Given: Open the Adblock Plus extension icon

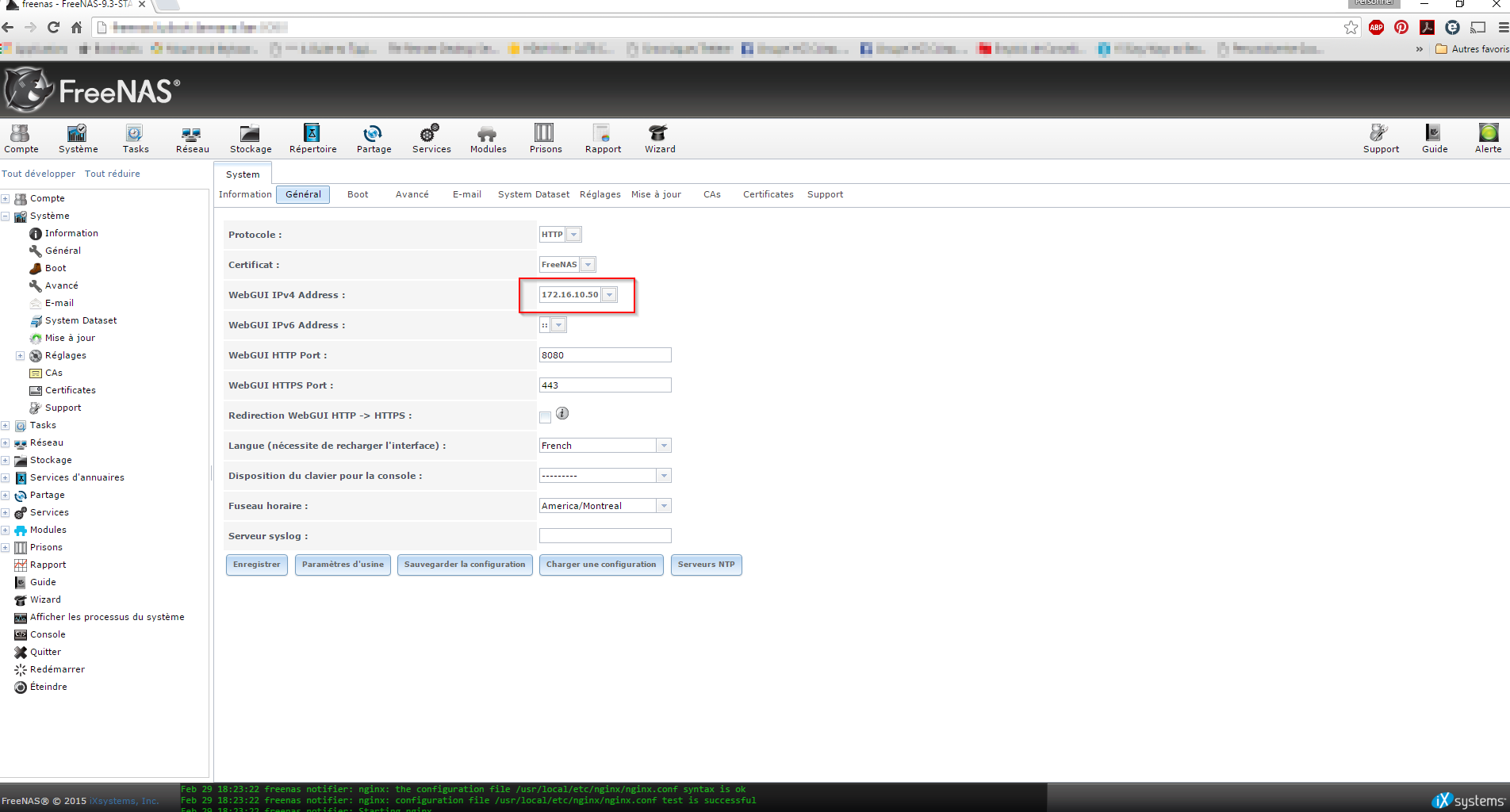Looking at the screenshot, I should click(x=1376, y=27).
